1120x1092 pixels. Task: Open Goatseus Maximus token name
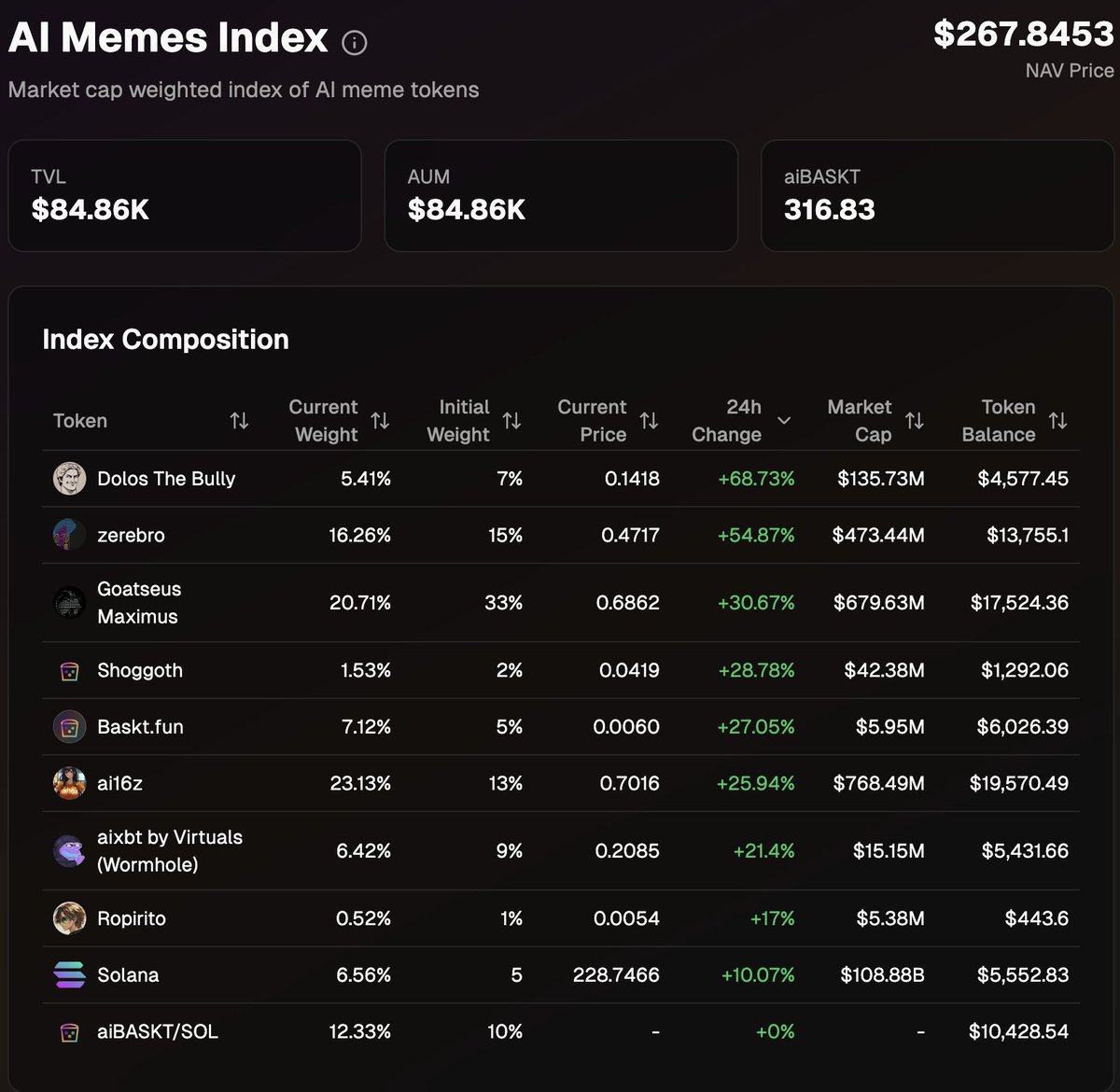tap(139, 603)
